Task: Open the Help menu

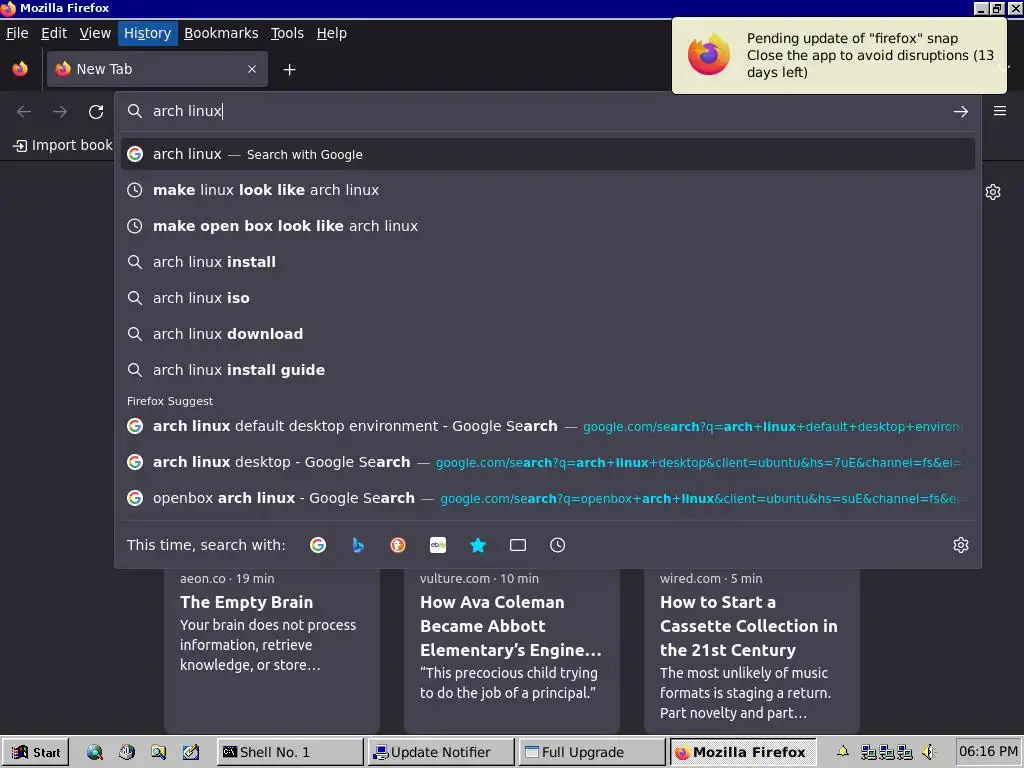Action: 332,33
